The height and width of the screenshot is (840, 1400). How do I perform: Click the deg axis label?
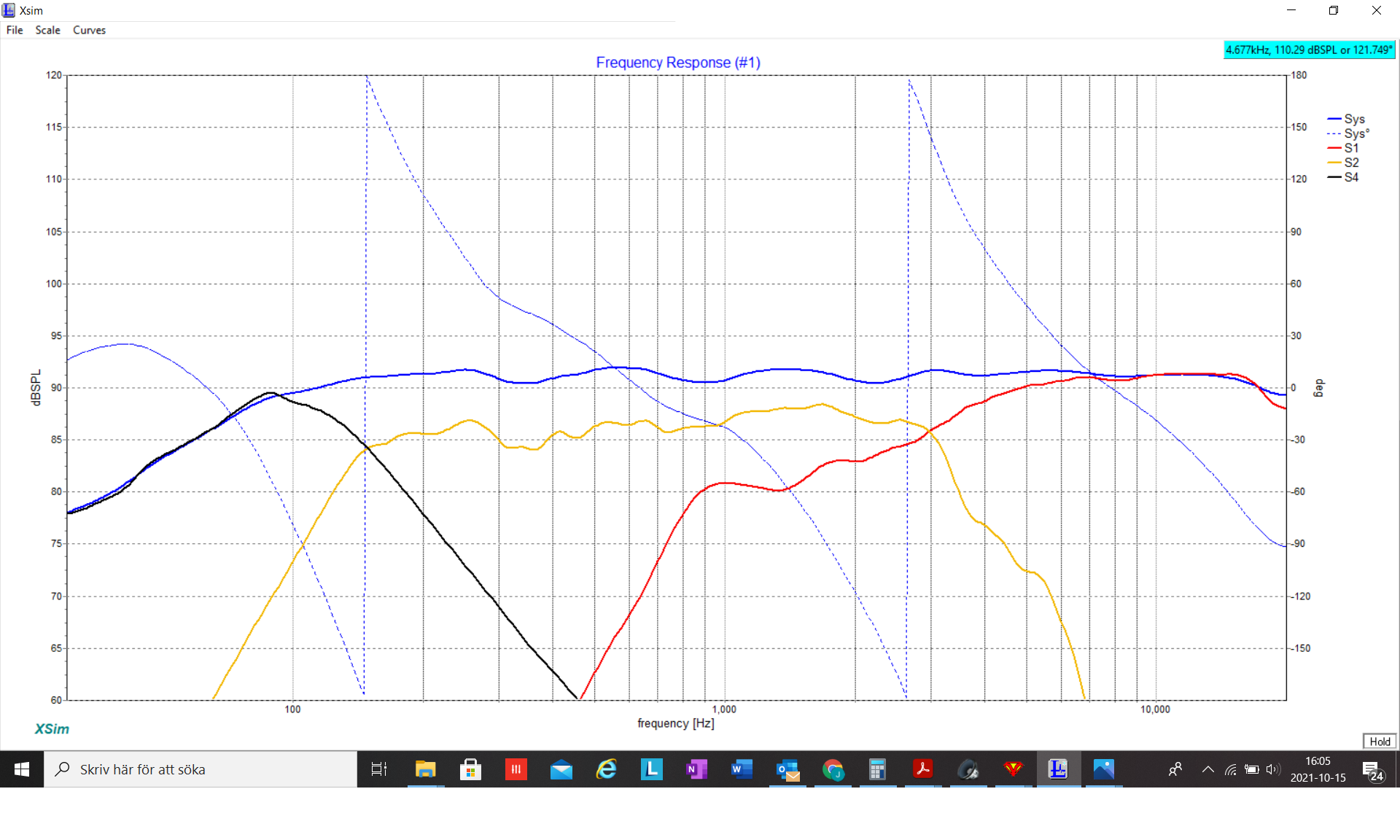(x=1318, y=388)
